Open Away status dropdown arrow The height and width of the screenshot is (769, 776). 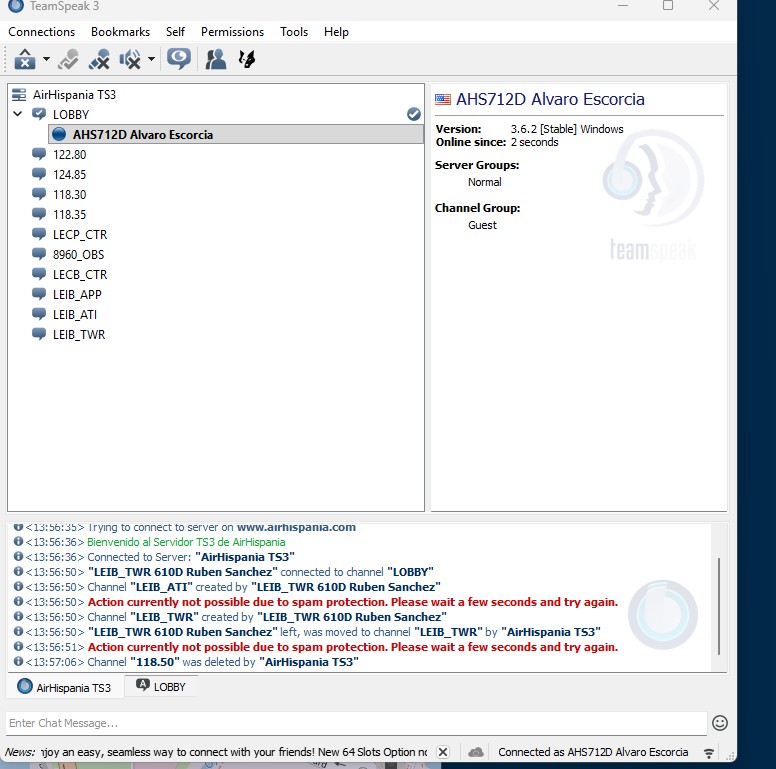(x=46, y=60)
